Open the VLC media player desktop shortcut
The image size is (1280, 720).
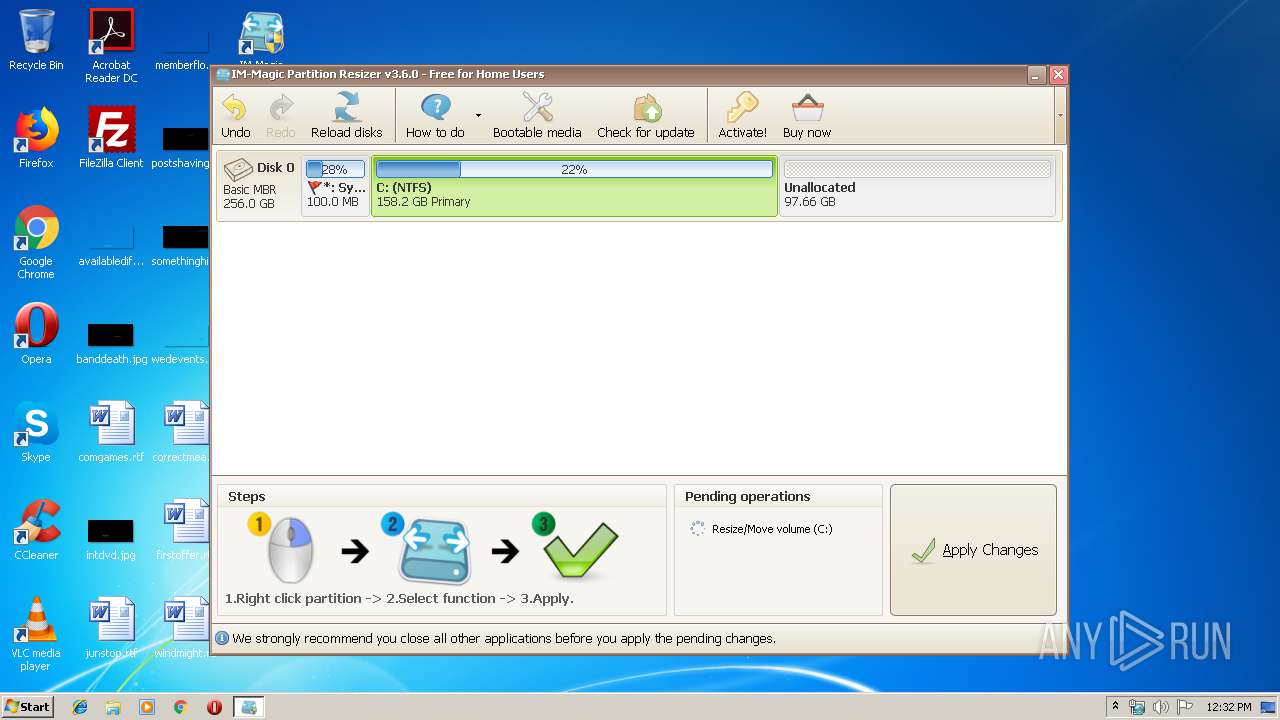click(x=36, y=634)
